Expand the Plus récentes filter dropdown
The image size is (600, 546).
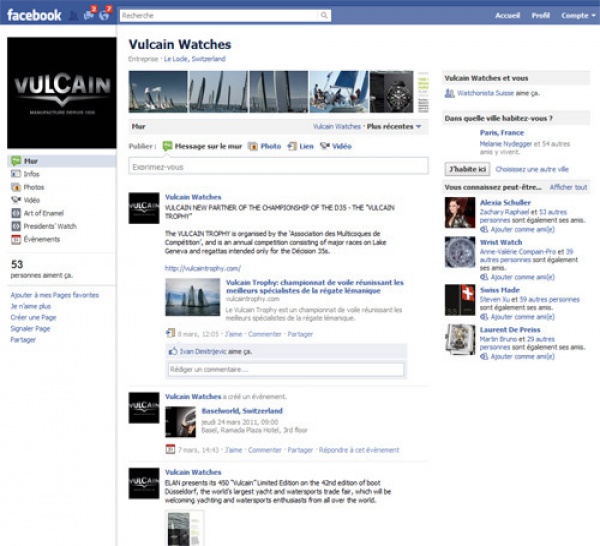pos(394,127)
